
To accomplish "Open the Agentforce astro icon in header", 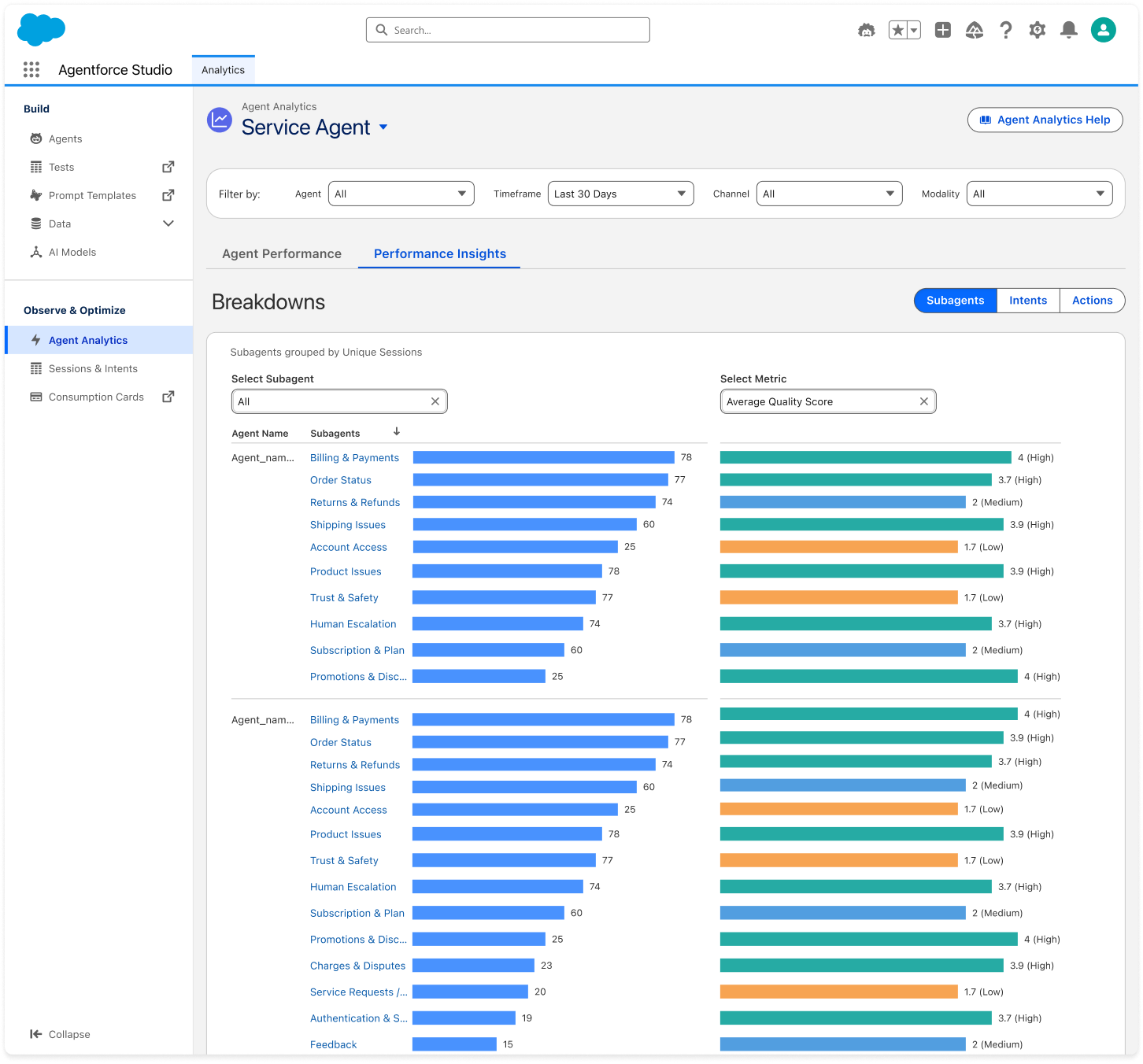I will pos(867,30).
